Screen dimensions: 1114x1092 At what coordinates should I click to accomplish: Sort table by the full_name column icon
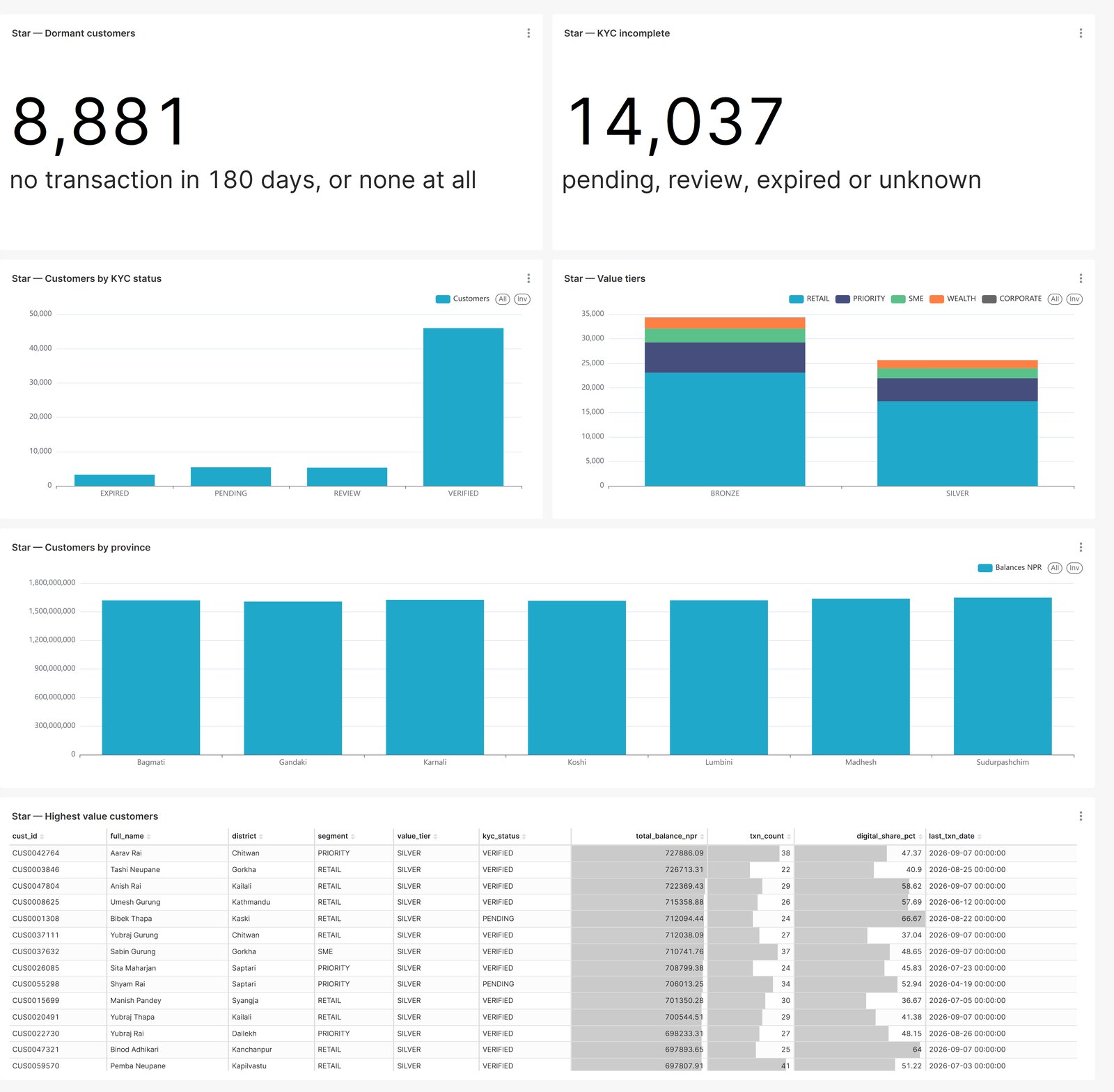click(149, 837)
